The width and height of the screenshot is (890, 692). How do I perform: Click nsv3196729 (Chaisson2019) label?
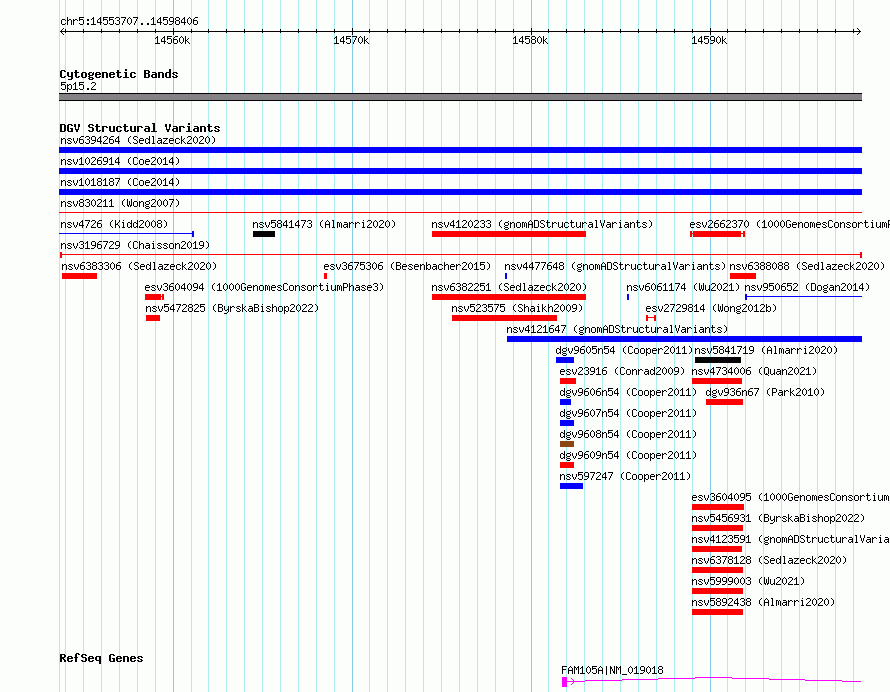135,245
